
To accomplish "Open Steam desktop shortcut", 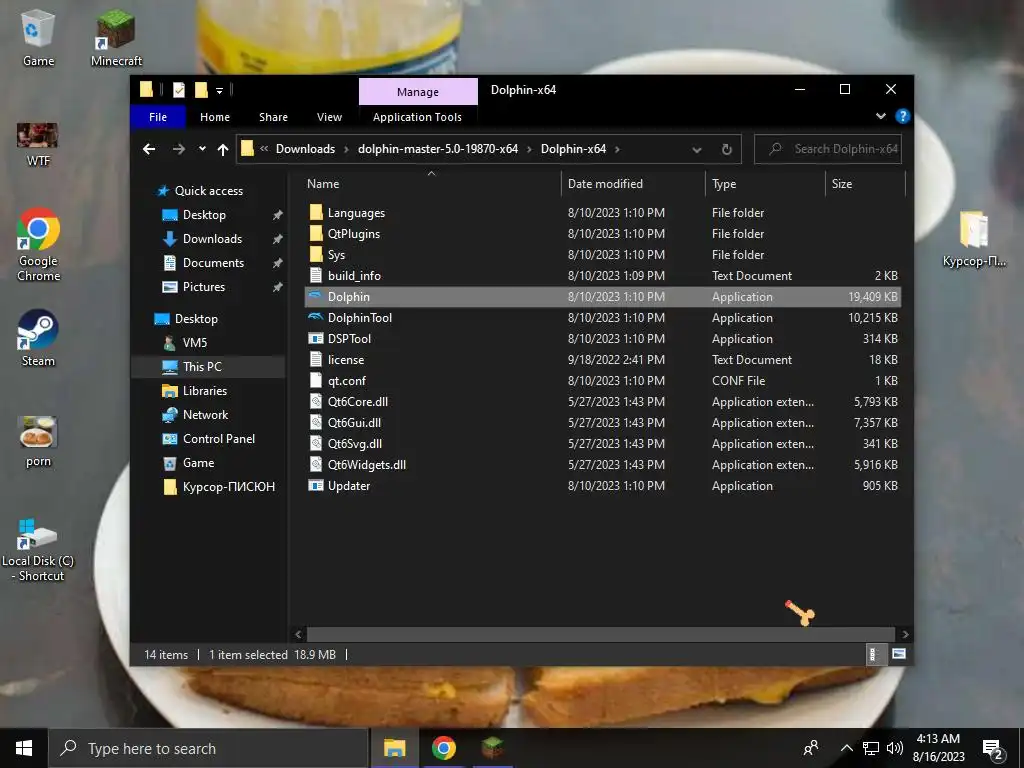I will click(x=38, y=338).
